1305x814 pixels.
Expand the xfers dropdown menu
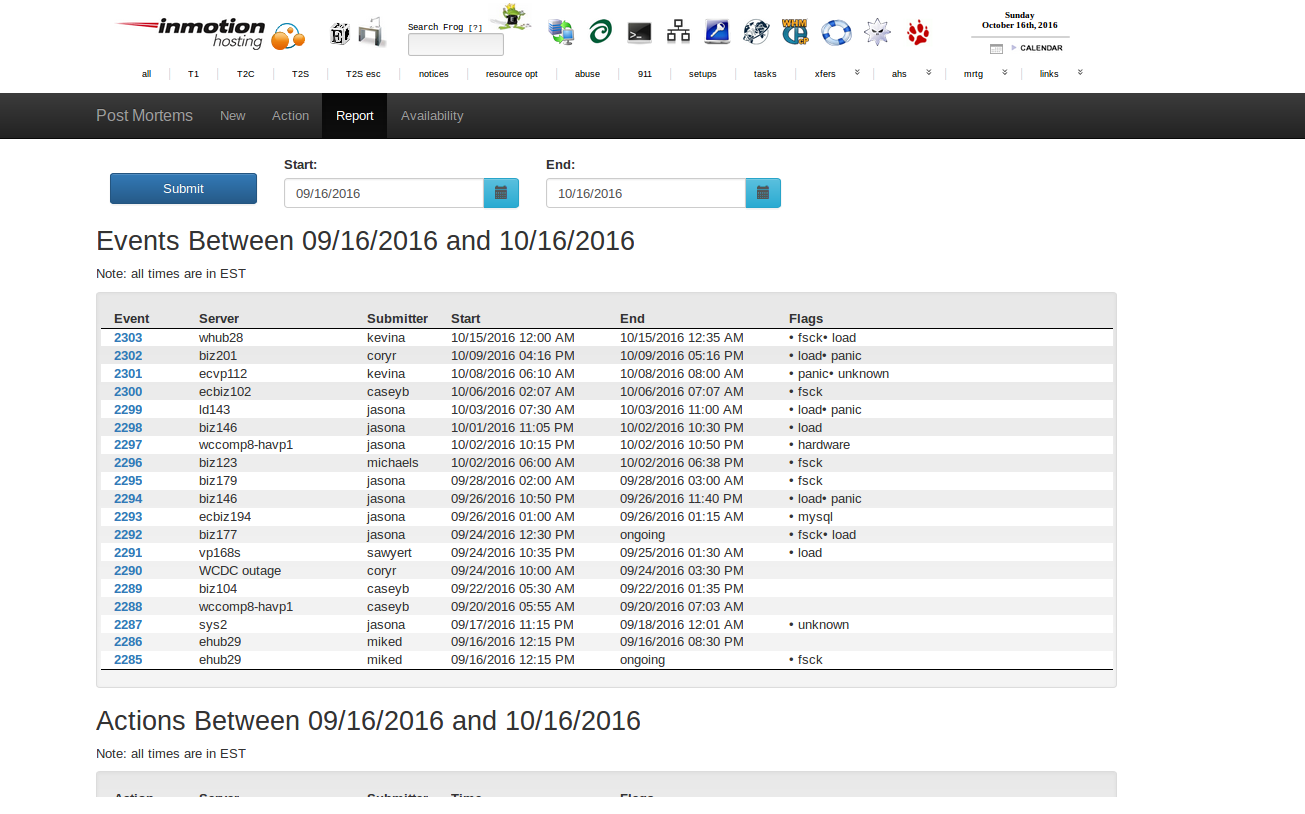click(857, 72)
